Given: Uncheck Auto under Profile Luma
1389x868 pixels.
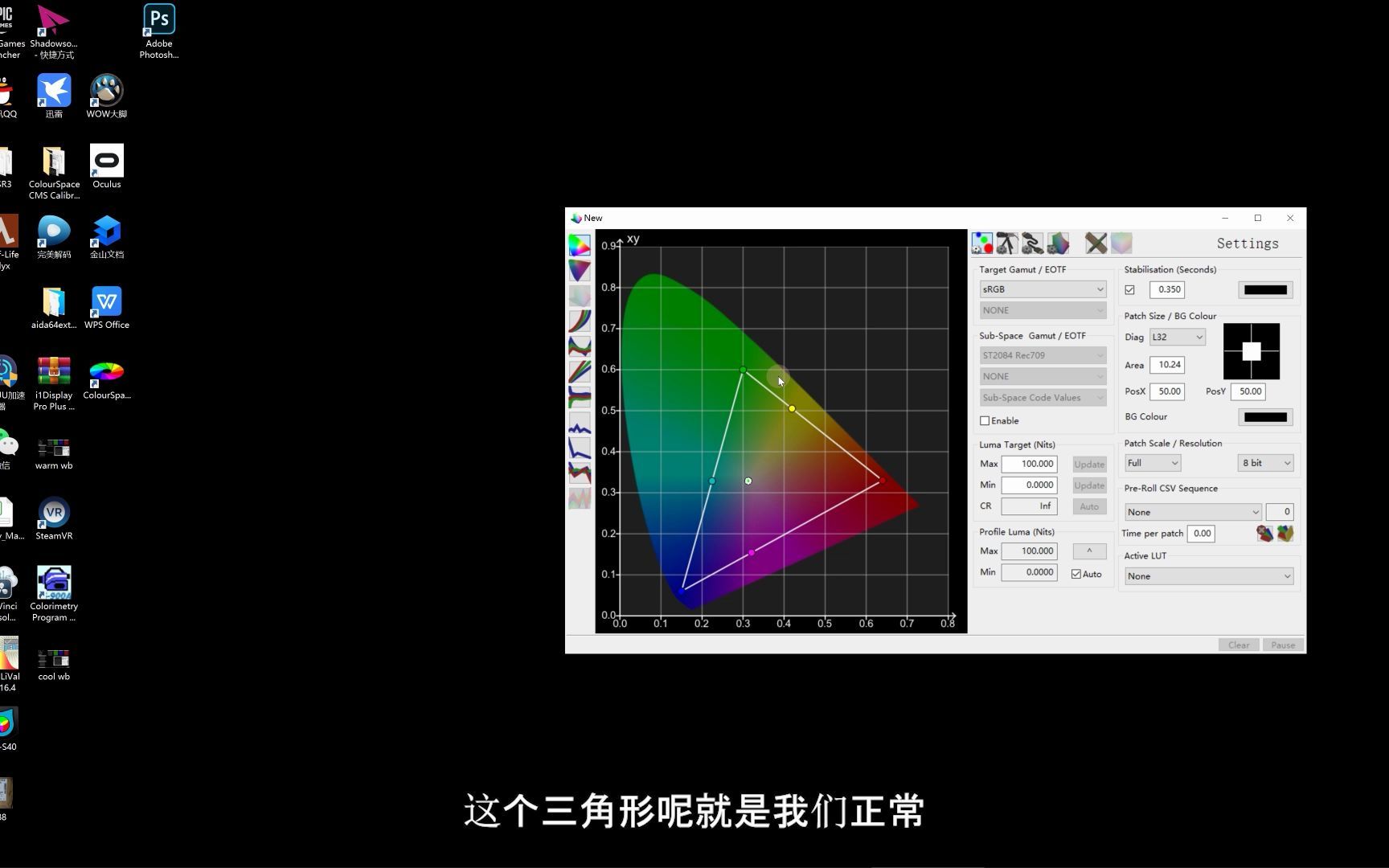Looking at the screenshot, I should click(x=1076, y=573).
